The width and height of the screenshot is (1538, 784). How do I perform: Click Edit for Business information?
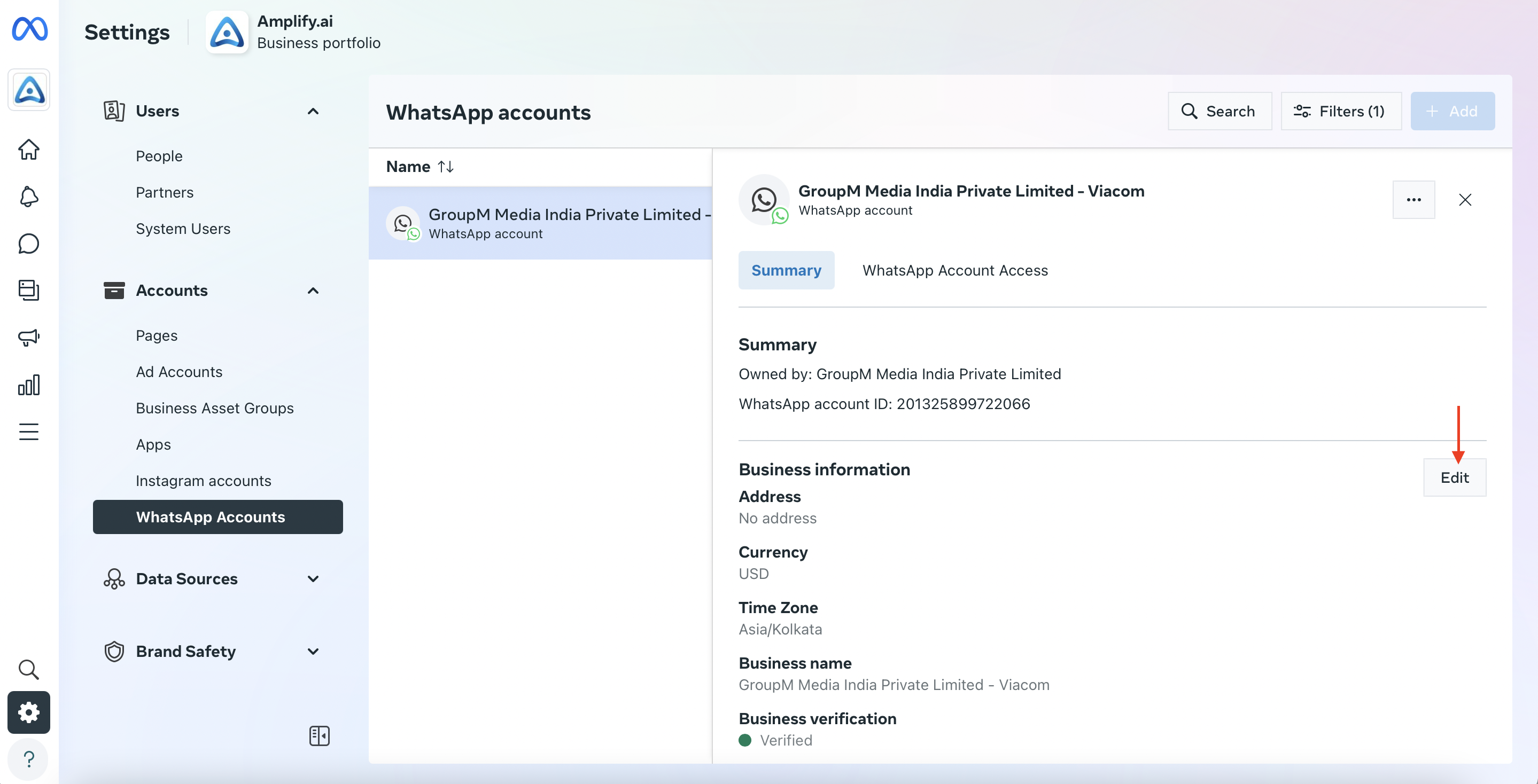click(1455, 477)
